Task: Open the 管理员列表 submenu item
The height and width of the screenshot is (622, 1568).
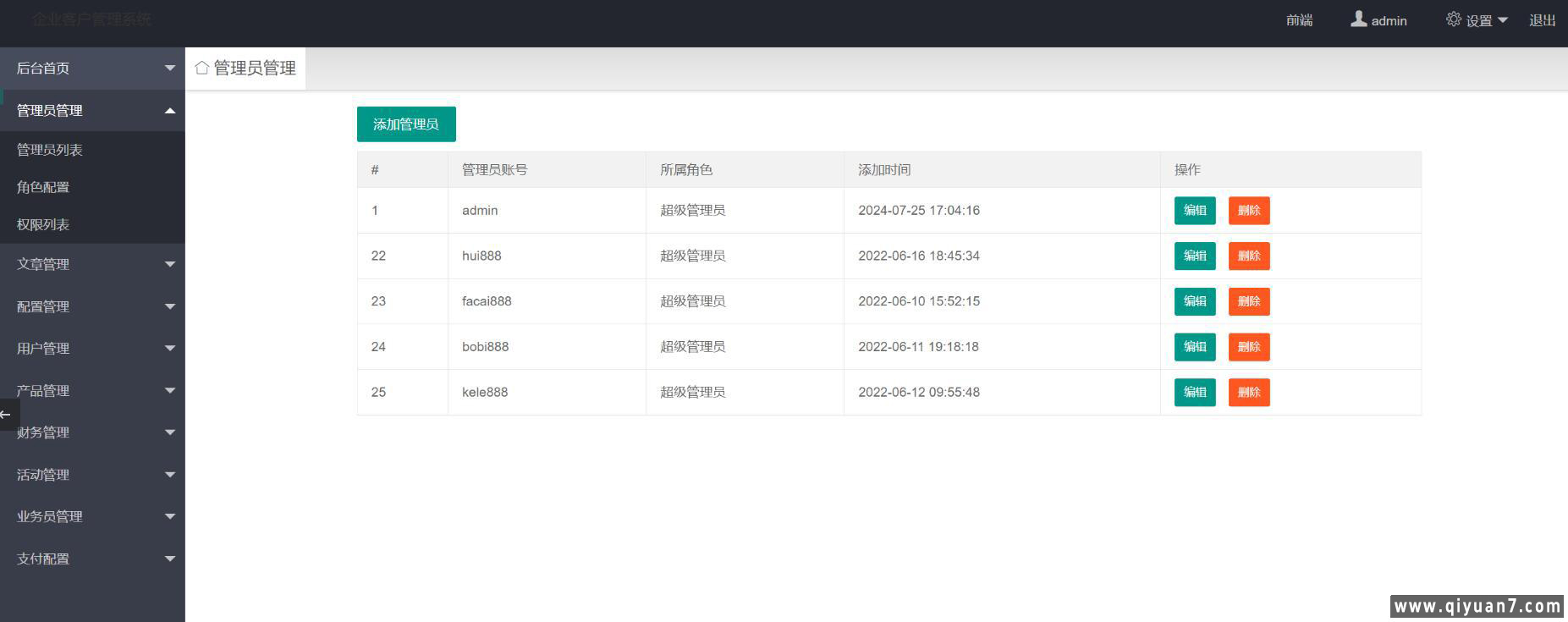Action: pyautogui.click(x=50, y=150)
